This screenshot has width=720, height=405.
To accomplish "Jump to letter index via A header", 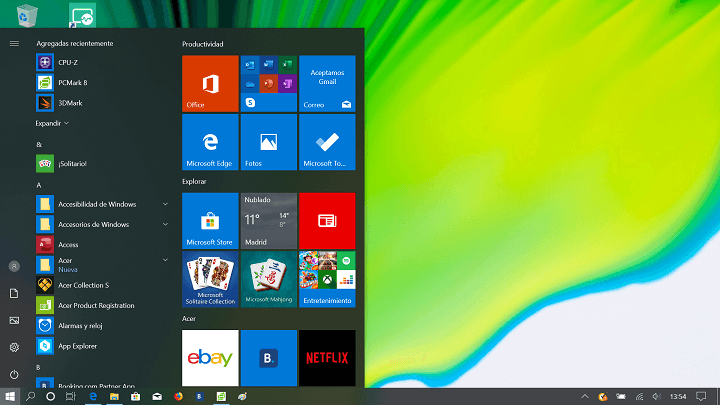I will pyautogui.click(x=39, y=185).
